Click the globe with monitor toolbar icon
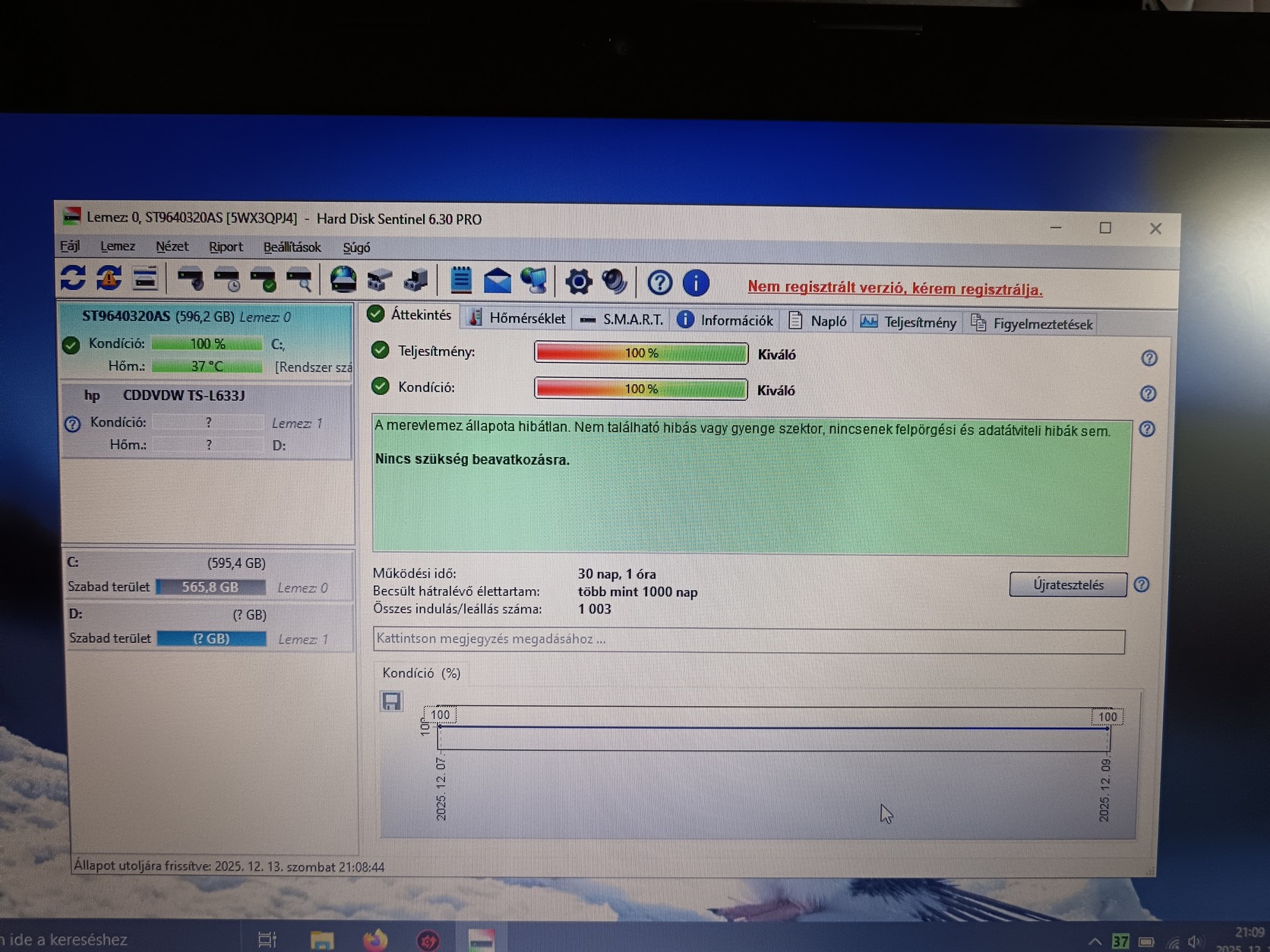1270x952 pixels. (x=534, y=281)
